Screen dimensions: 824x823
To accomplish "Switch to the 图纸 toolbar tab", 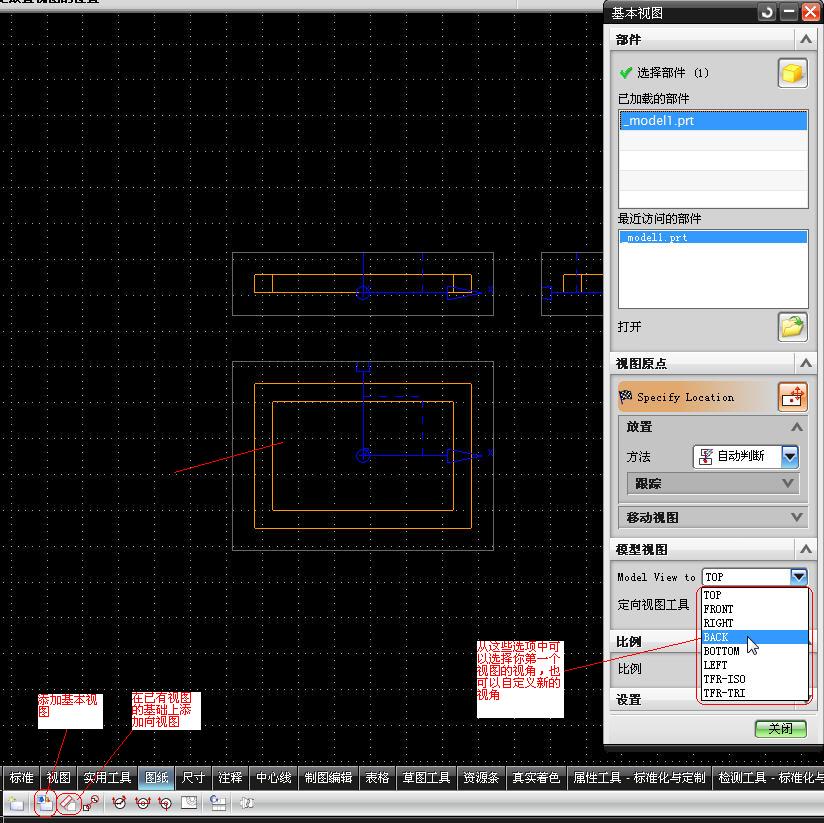I will point(157,777).
